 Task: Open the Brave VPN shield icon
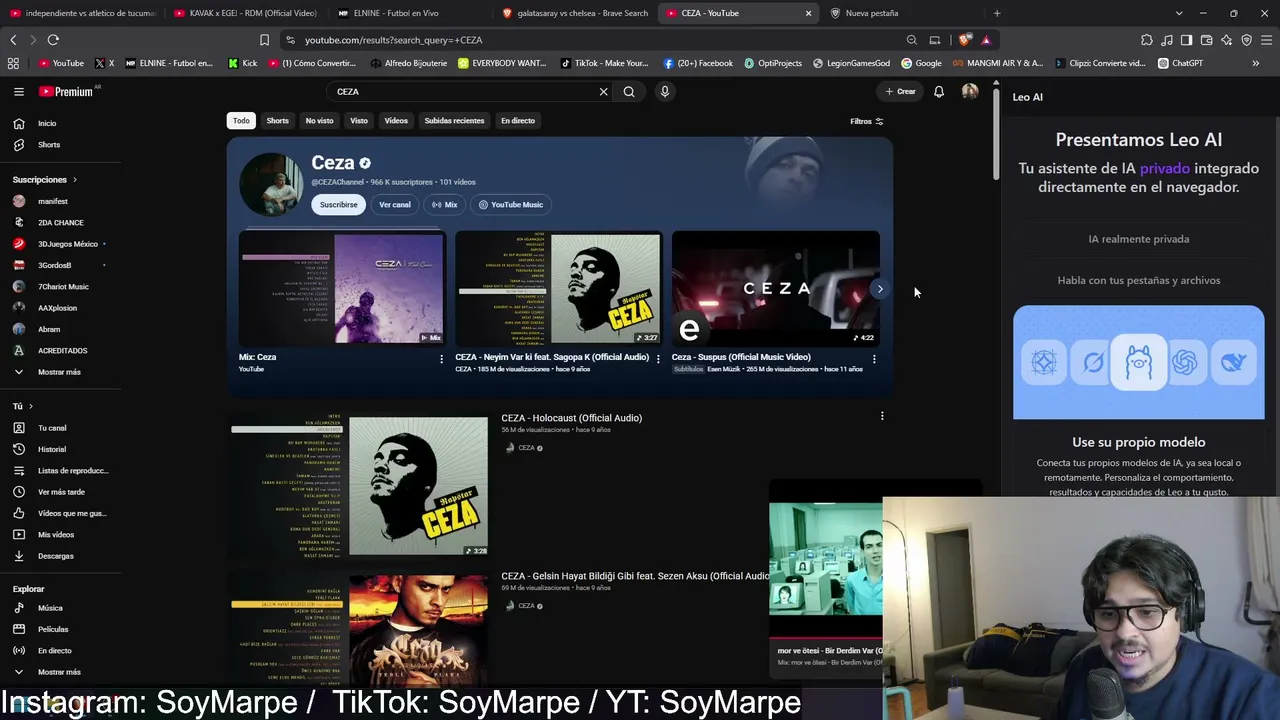1246,40
